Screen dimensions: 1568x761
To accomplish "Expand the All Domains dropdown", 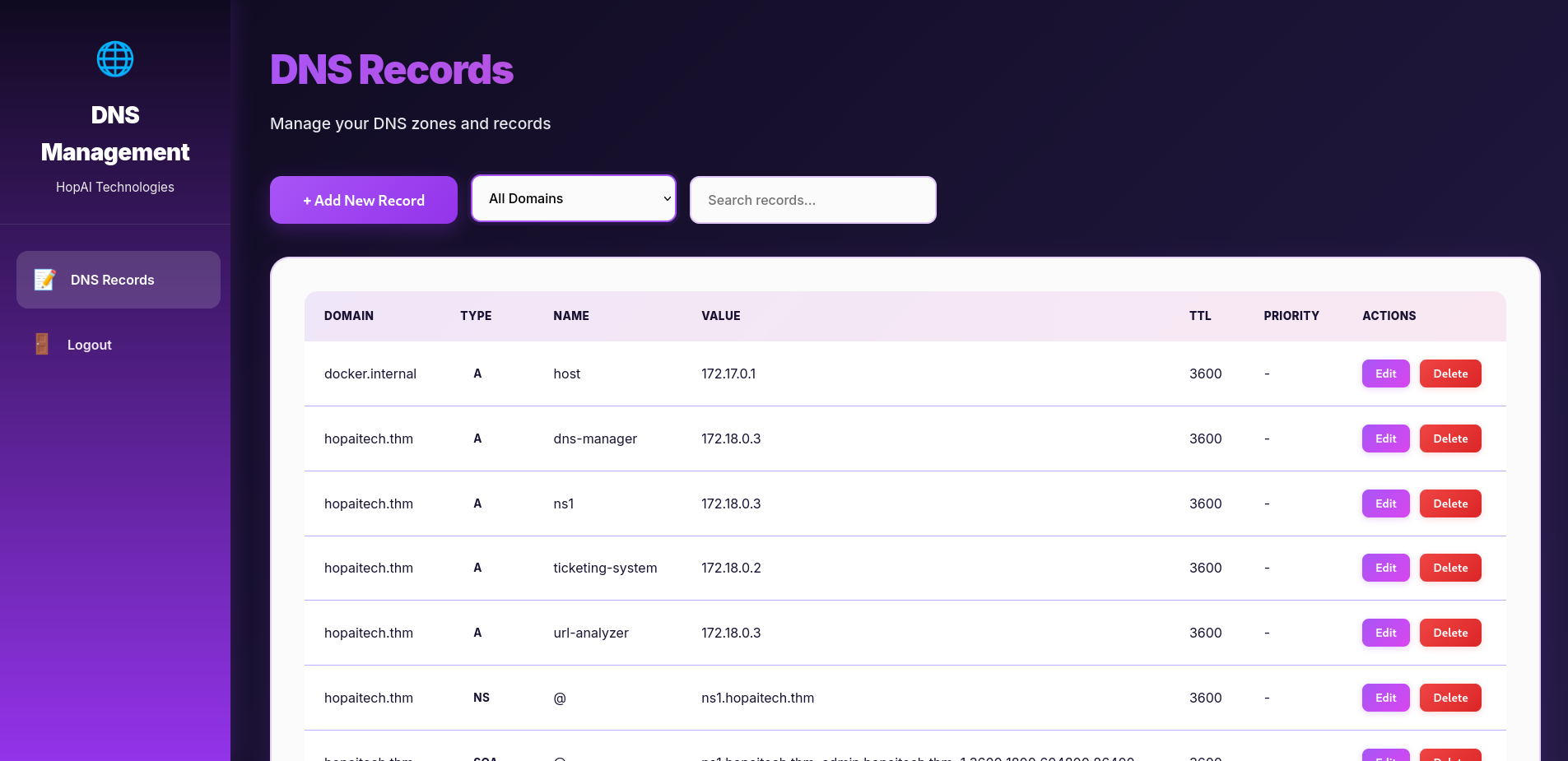I will (574, 198).
